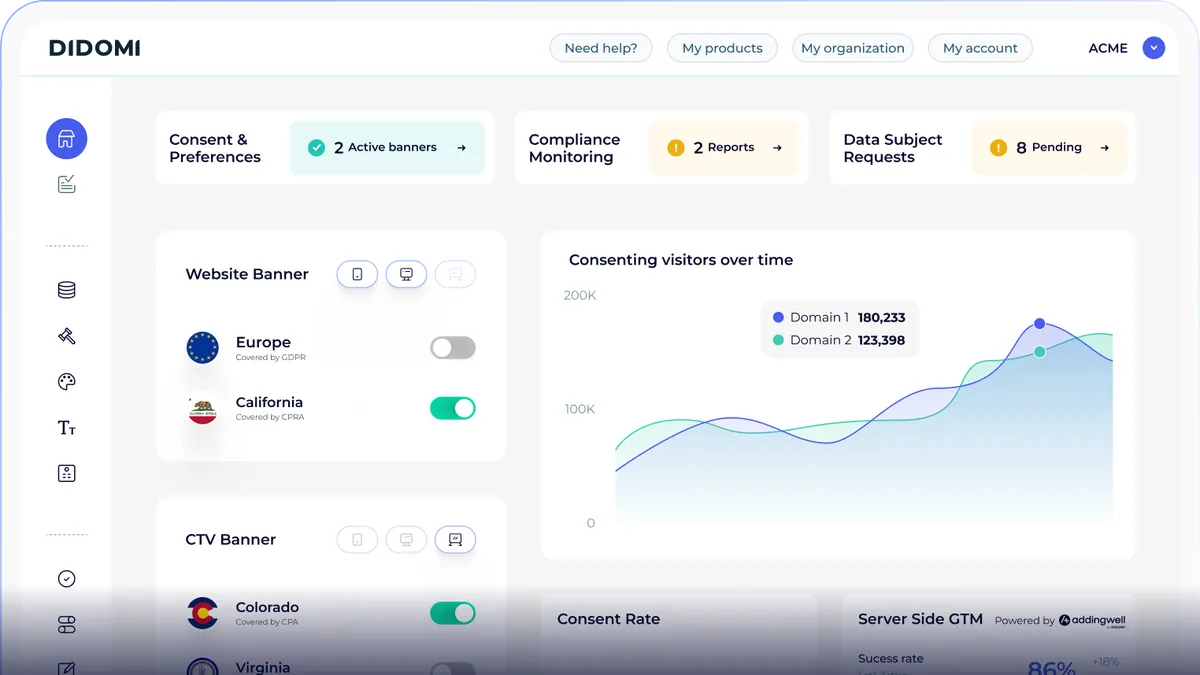Click the arrow after 8 Pending
Image resolution: width=1200 pixels, height=675 pixels.
tap(1104, 148)
